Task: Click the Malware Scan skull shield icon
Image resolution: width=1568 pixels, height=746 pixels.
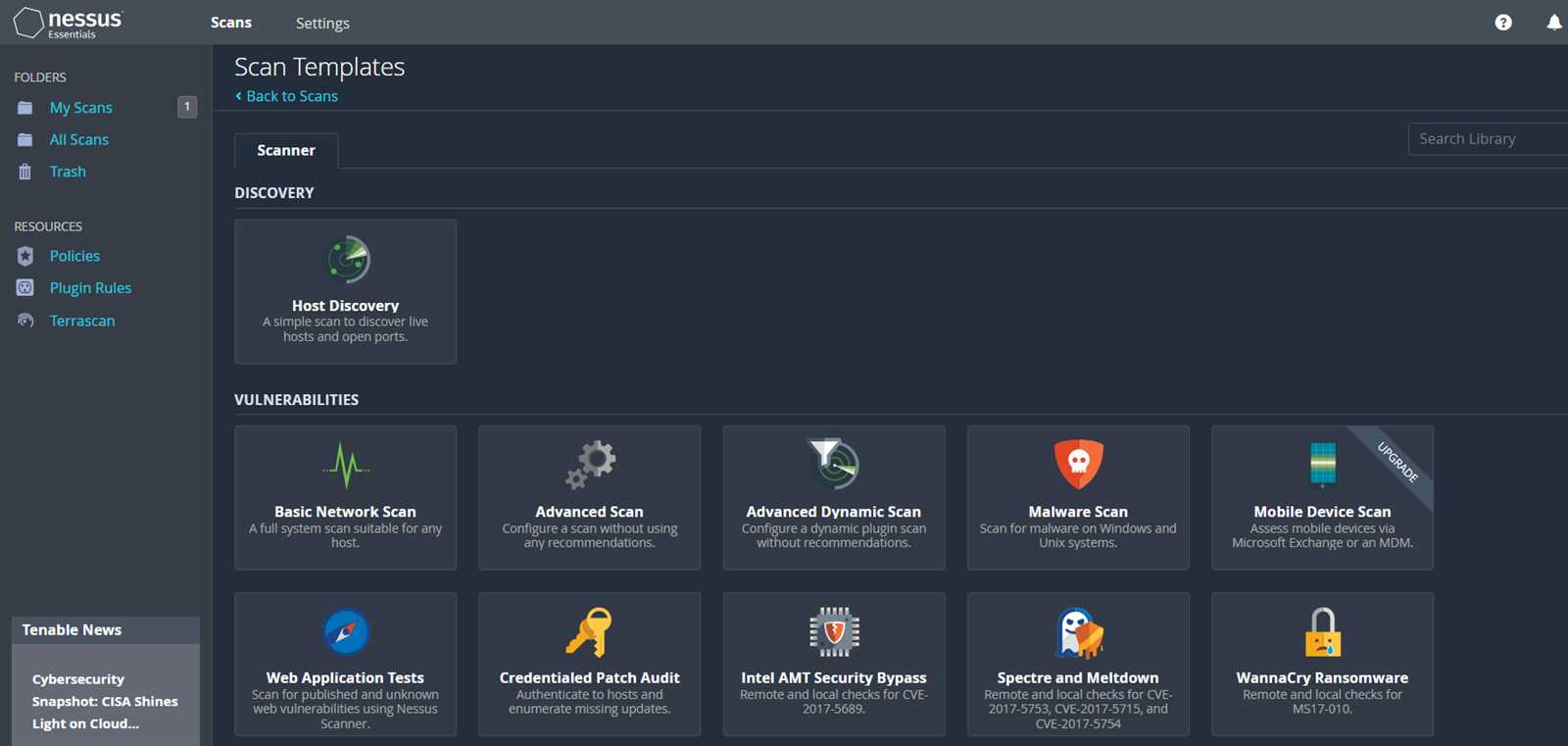Action: [1079, 464]
